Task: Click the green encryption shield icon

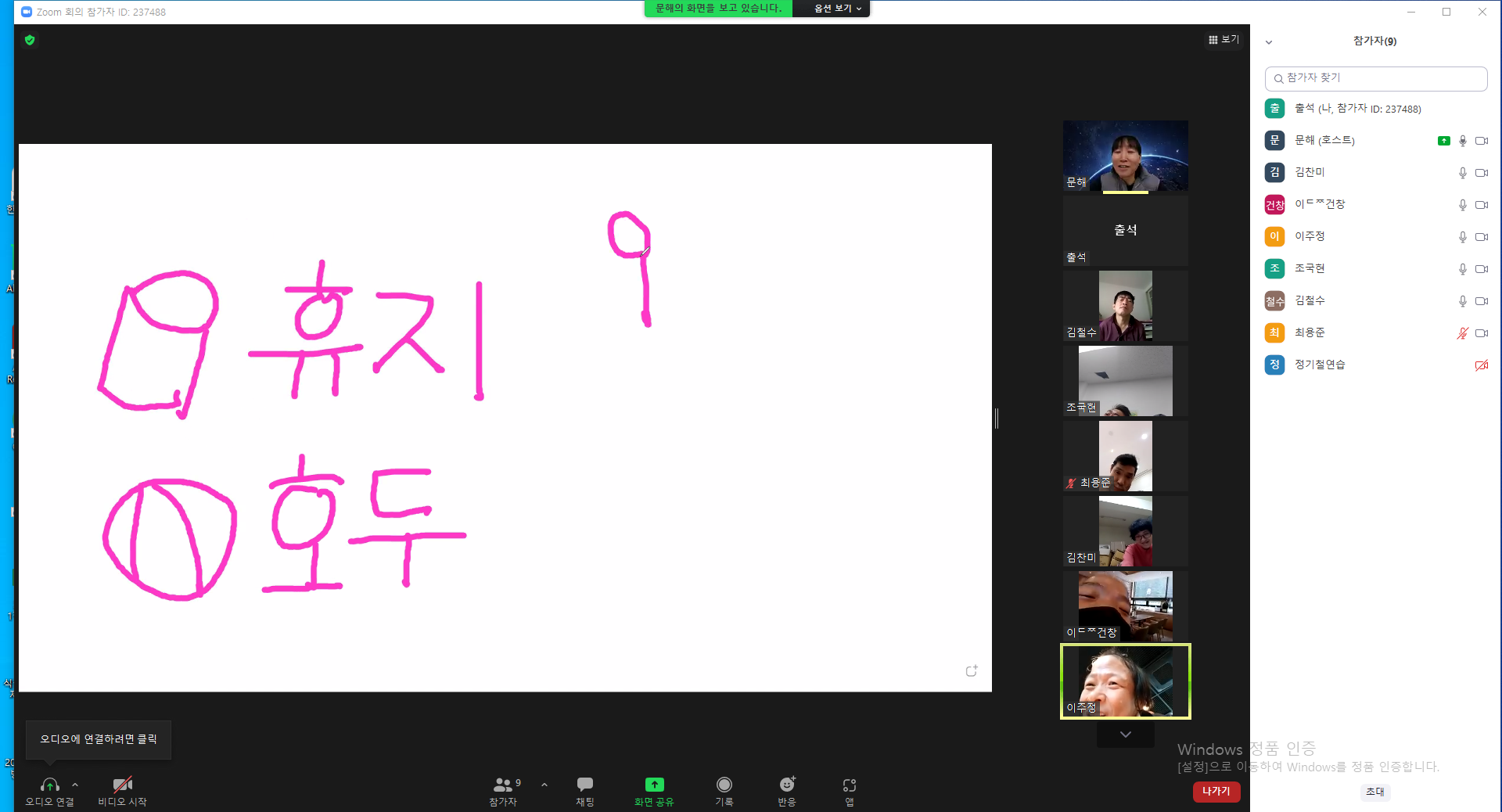Action: click(x=30, y=40)
